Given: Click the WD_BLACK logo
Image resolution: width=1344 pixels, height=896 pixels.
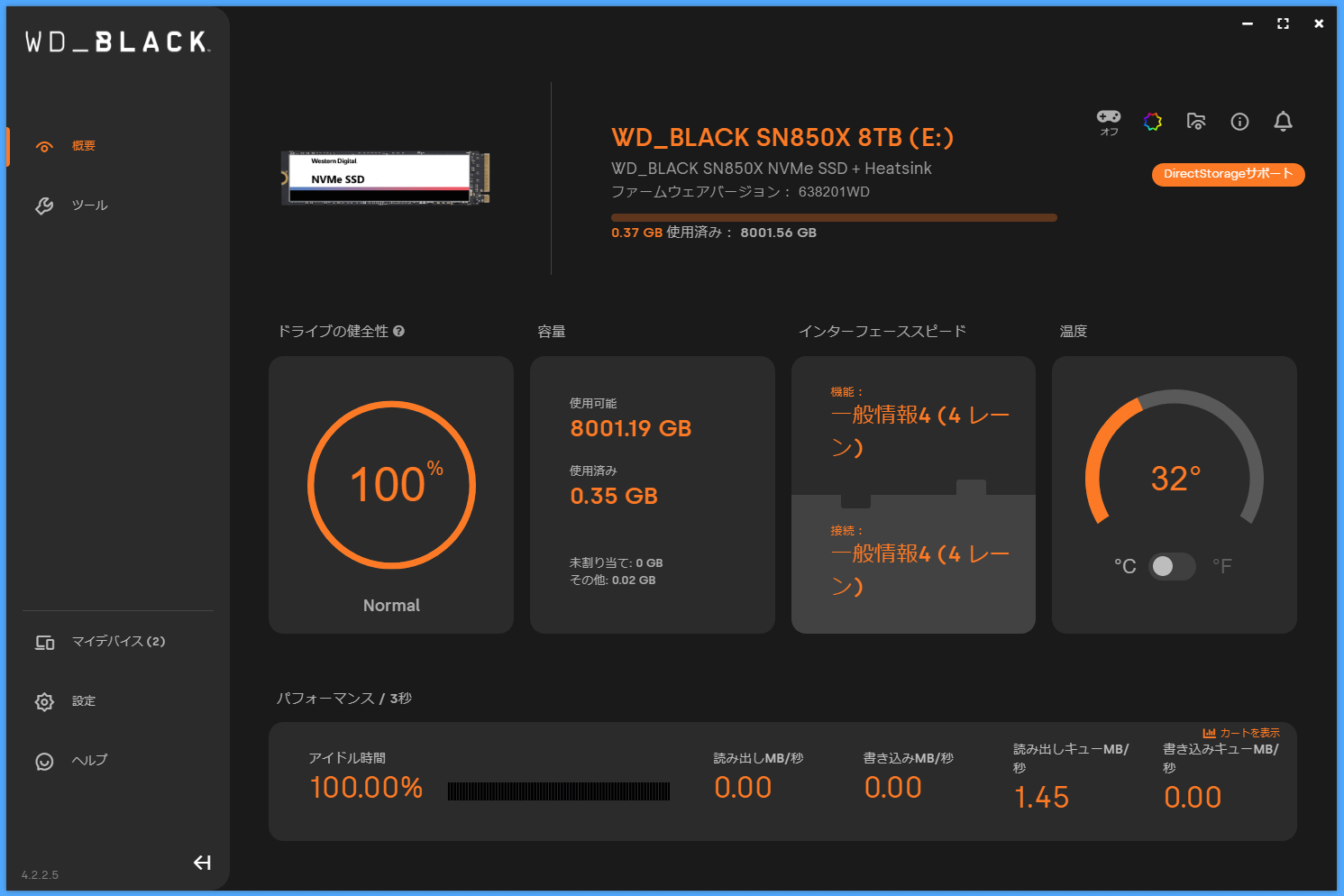Looking at the screenshot, I should coord(117,41).
